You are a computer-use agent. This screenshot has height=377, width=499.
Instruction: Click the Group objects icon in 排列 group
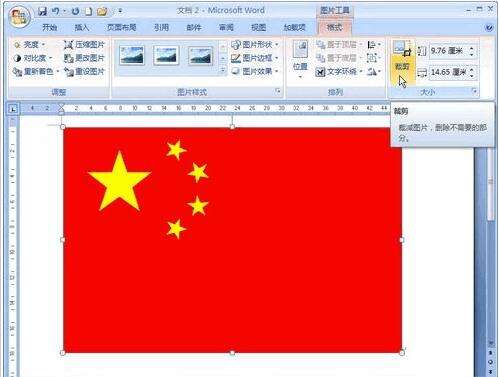[x=373, y=58]
